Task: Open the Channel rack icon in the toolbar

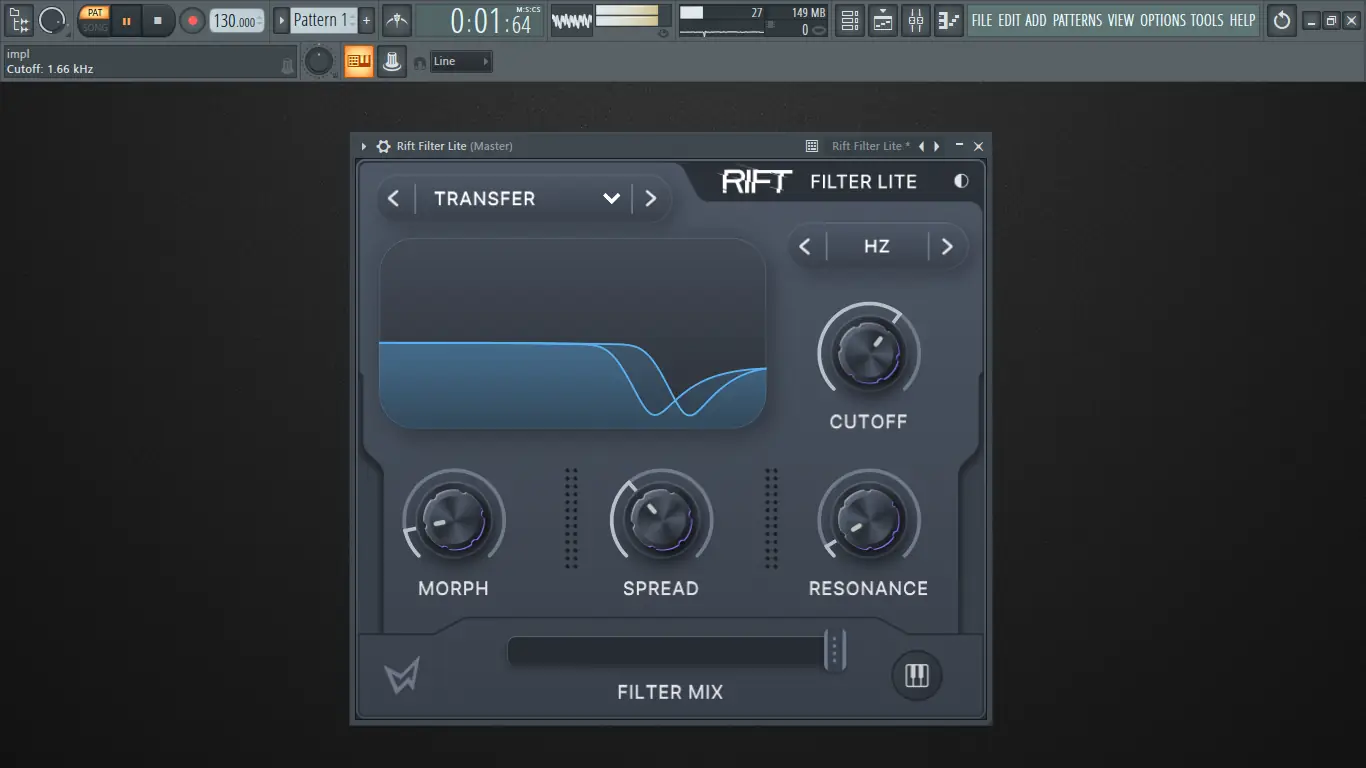Action: click(849, 20)
